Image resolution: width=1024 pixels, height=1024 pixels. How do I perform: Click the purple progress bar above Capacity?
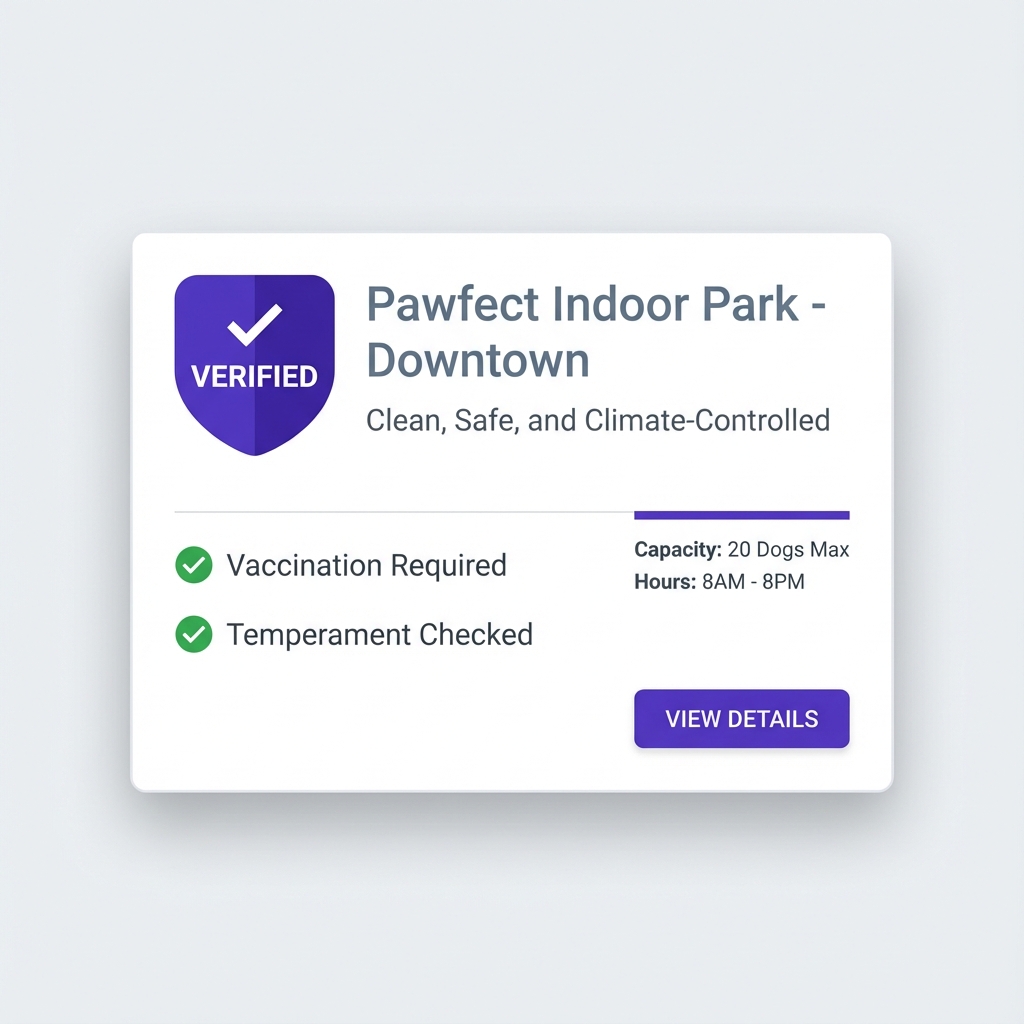(741, 514)
